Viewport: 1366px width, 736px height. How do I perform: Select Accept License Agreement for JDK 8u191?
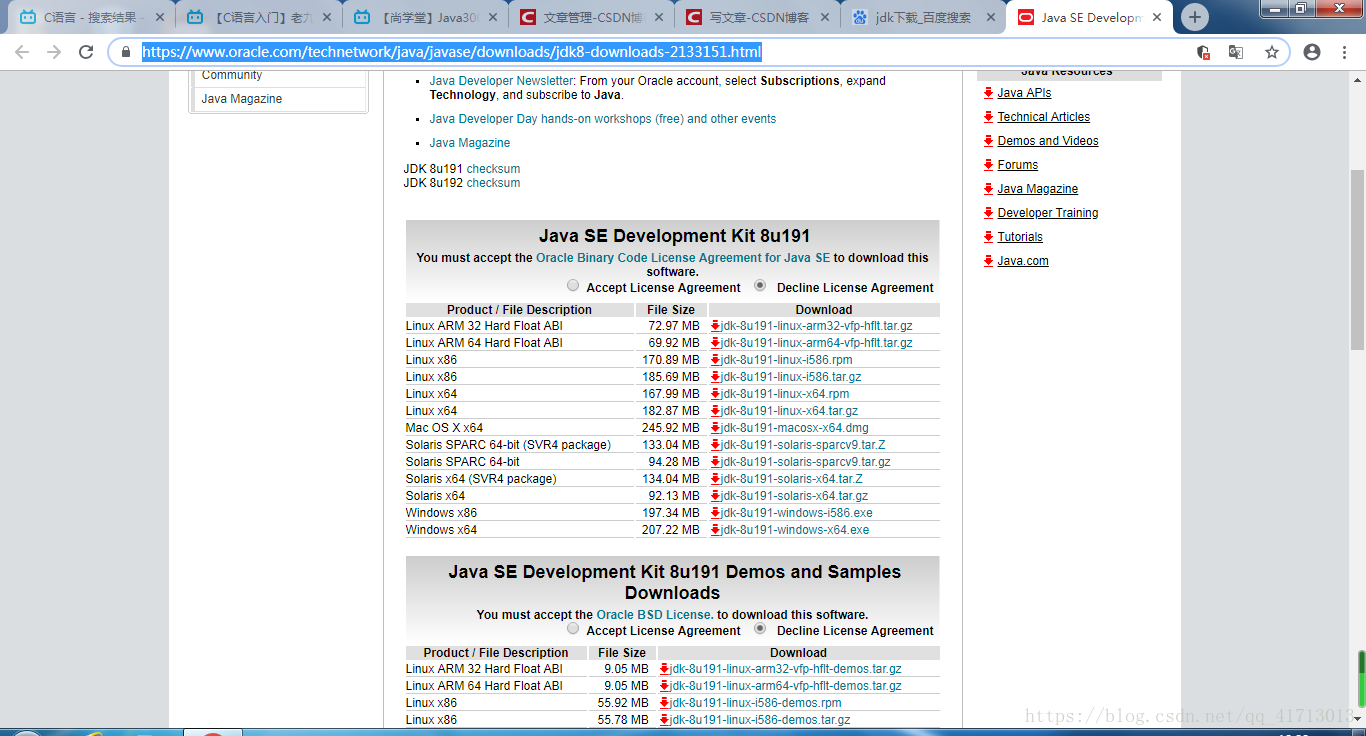pos(573,286)
